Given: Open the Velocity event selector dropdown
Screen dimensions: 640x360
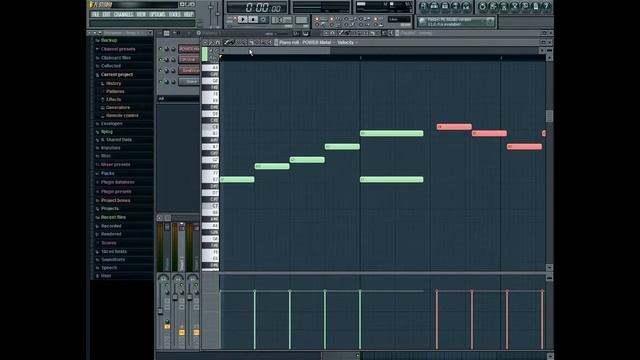Looking at the screenshot, I should [347, 42].
